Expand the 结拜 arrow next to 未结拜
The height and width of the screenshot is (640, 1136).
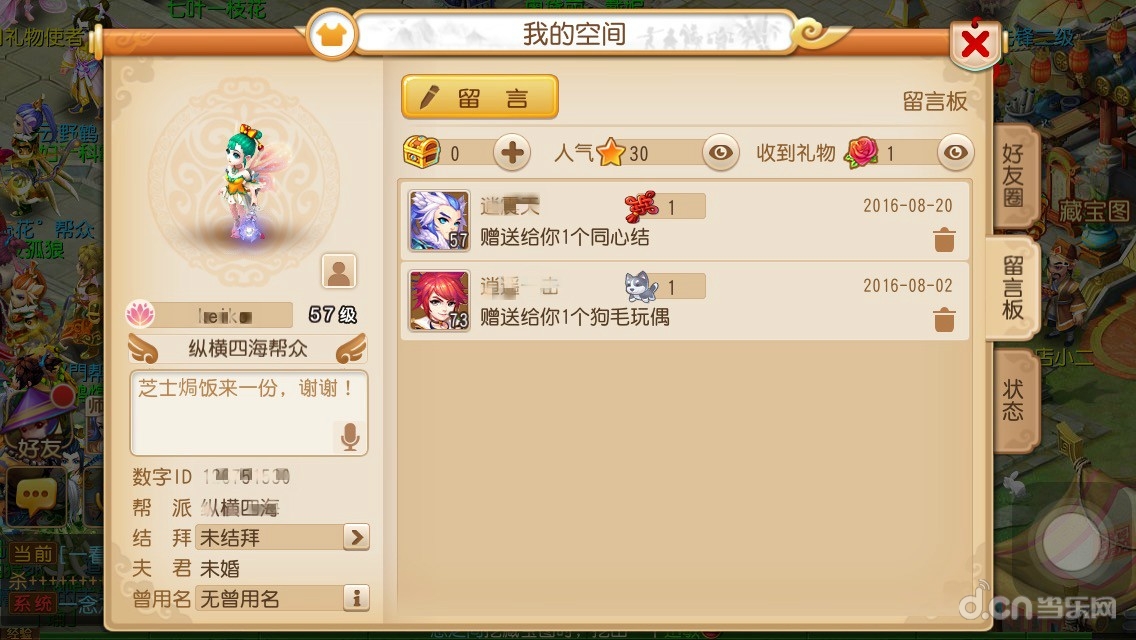pyautogui.click(x=356, y=537)
